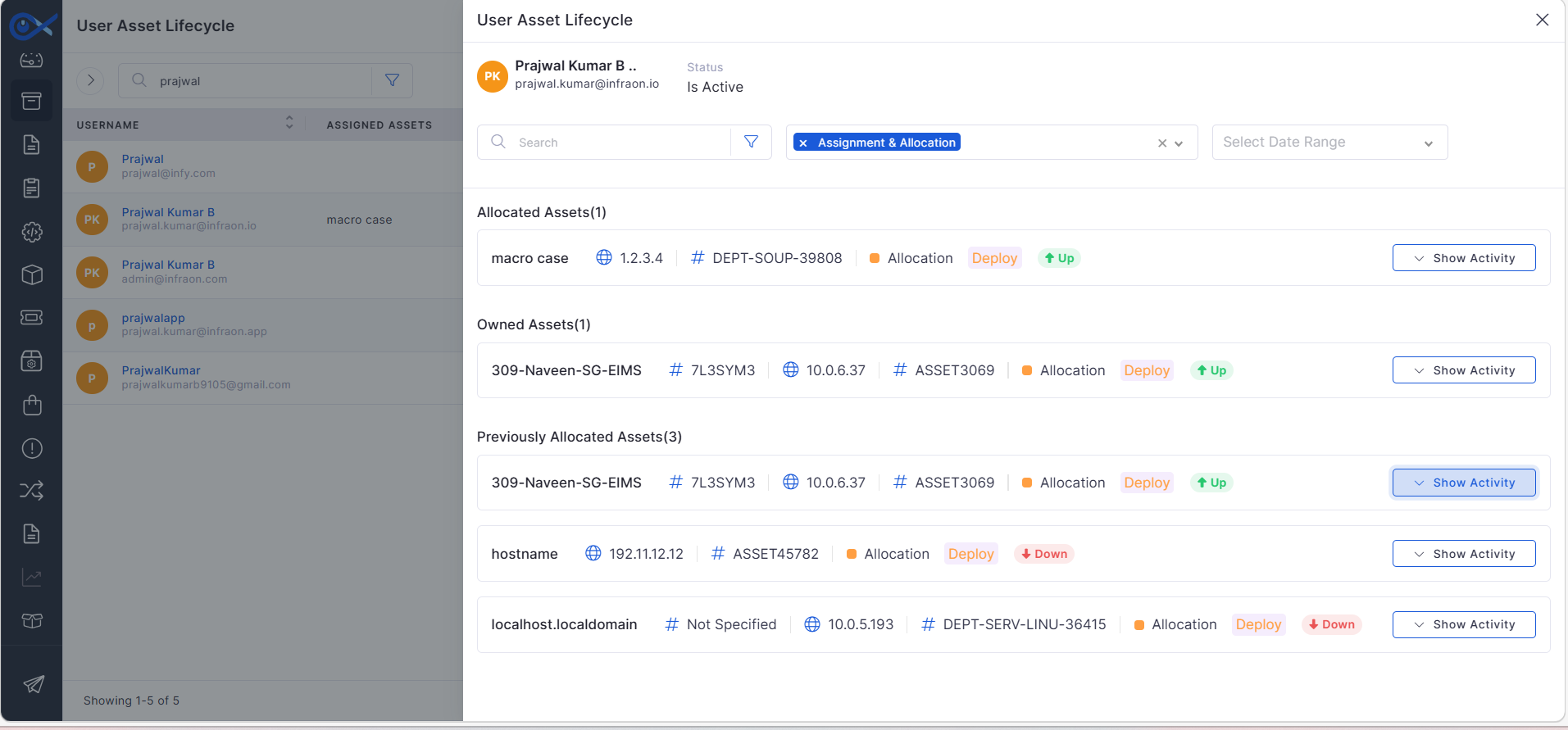The width and height of the screenshot is (1568, 730).
Task: Select user PrajwalKumar in the list
Action: coord(161,370)
